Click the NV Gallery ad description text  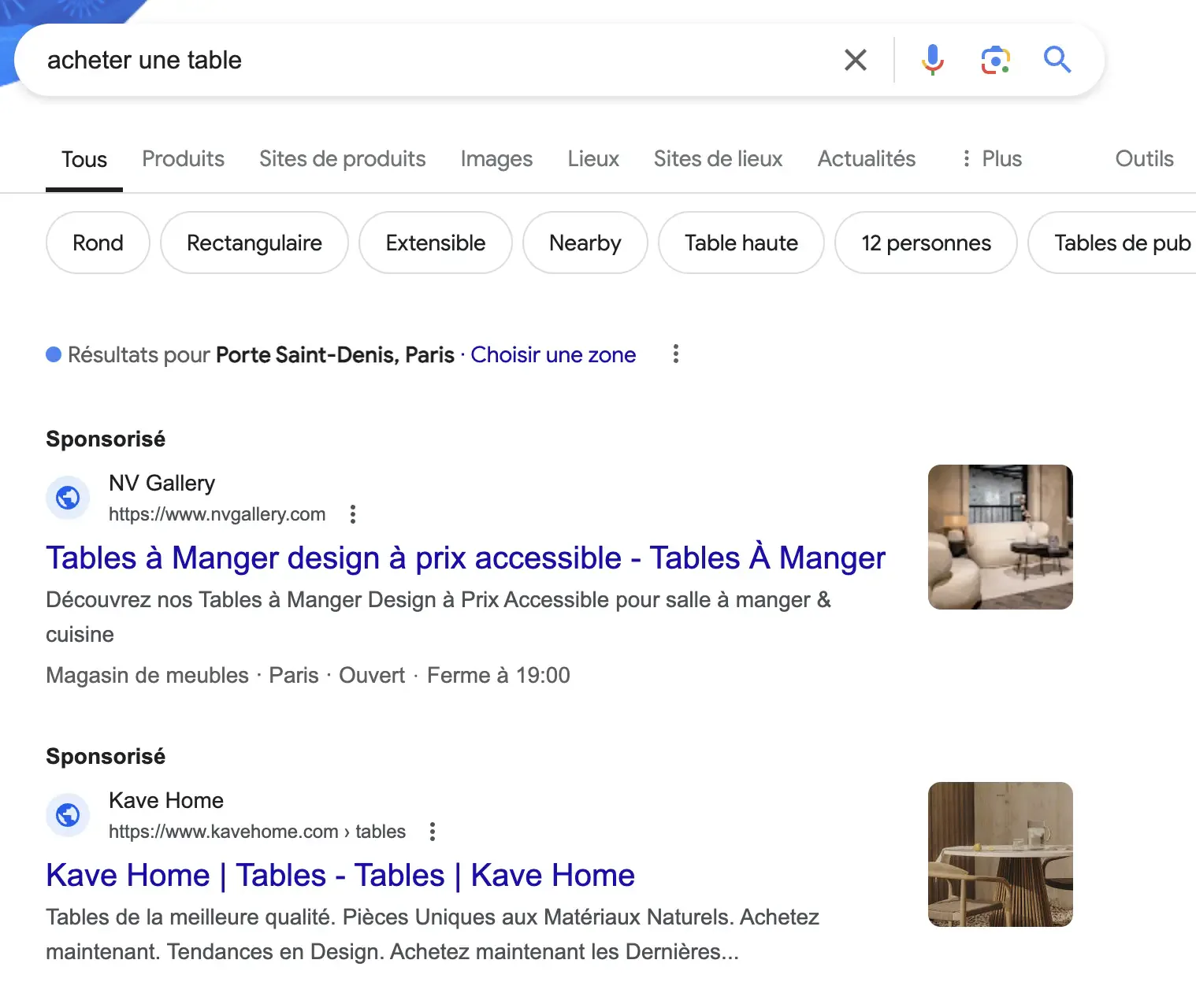pyautogui.click(x=438, y=617)
